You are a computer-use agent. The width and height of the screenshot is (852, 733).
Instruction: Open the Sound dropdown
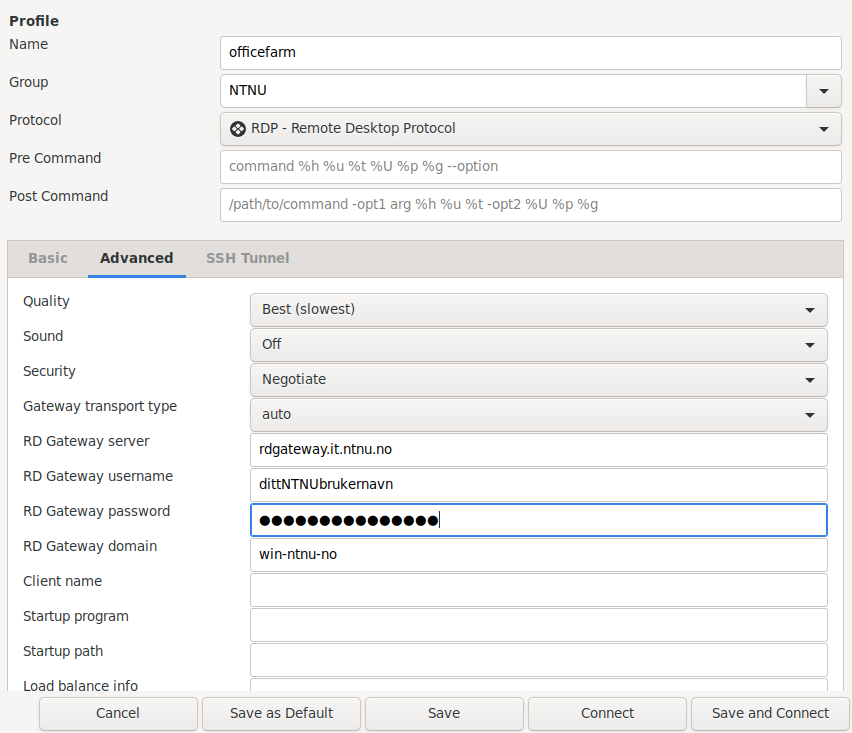point(538,344)
